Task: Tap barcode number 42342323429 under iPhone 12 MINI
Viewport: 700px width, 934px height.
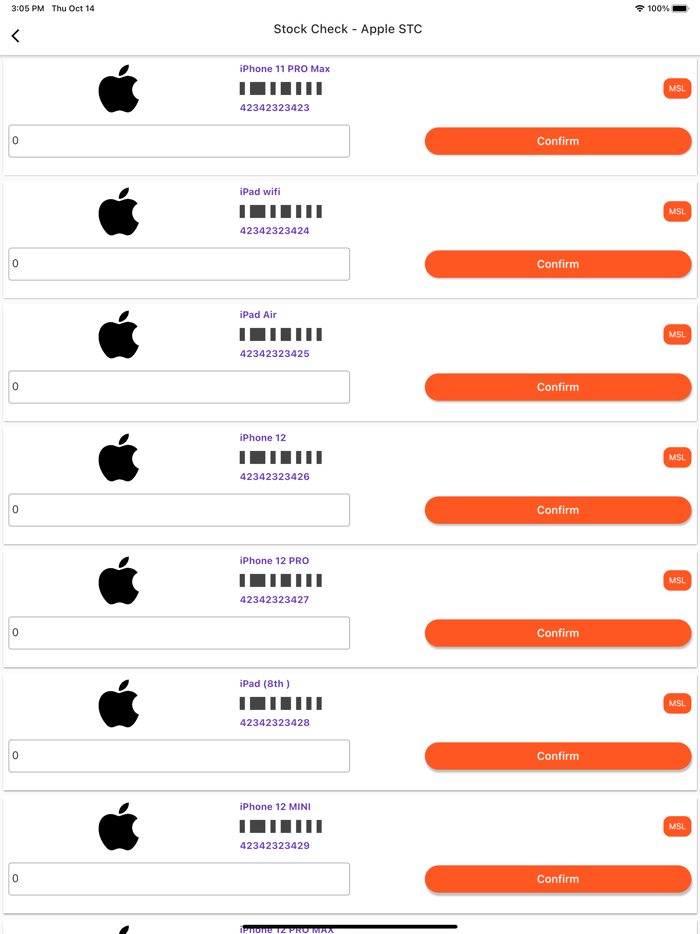Action: (x=274, y=845)
